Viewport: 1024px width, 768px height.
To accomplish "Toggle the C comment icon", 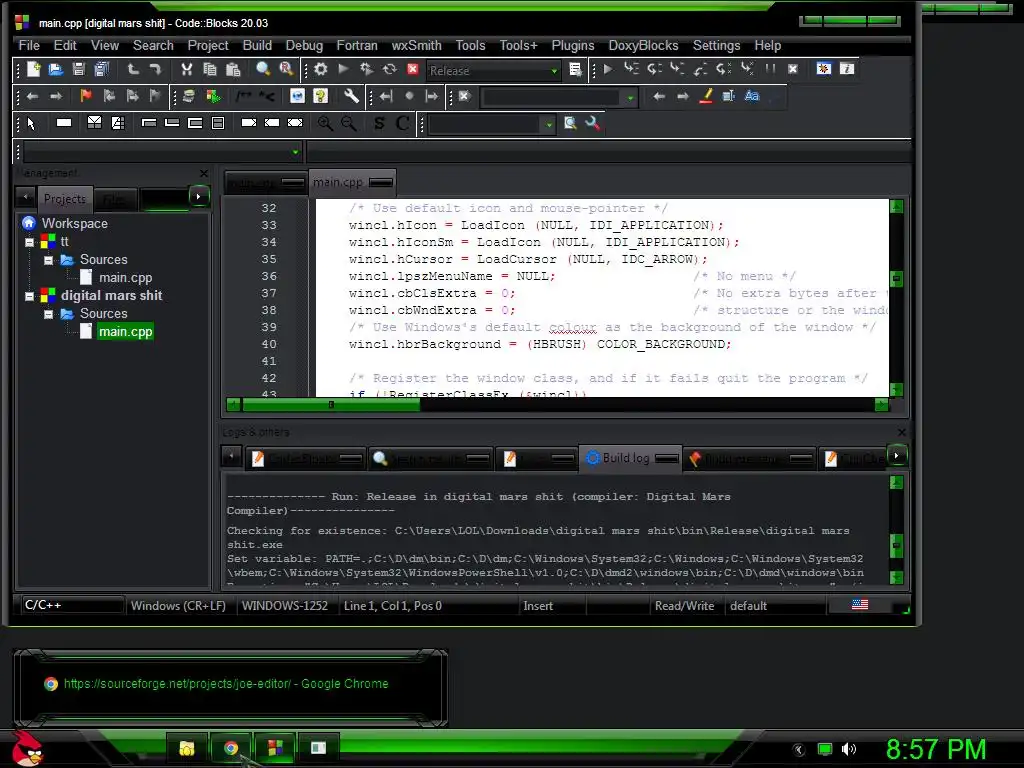I will (x=402, y=123).
